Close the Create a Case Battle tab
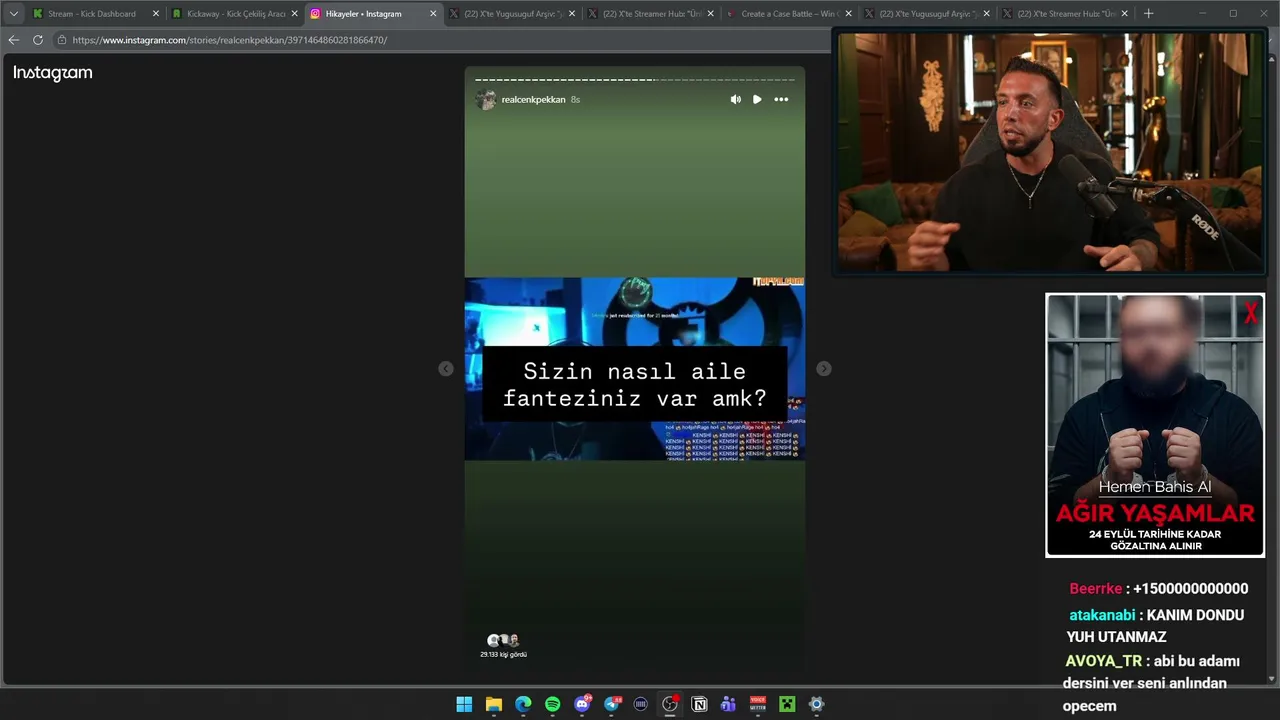The width and height of the screenshot is (1280, 720). click(x=848, y=14)
